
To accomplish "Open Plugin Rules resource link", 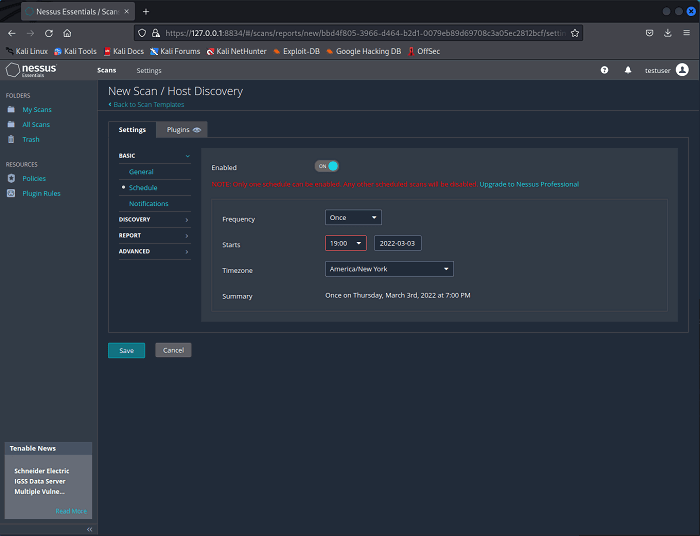I will click(42, 193).
